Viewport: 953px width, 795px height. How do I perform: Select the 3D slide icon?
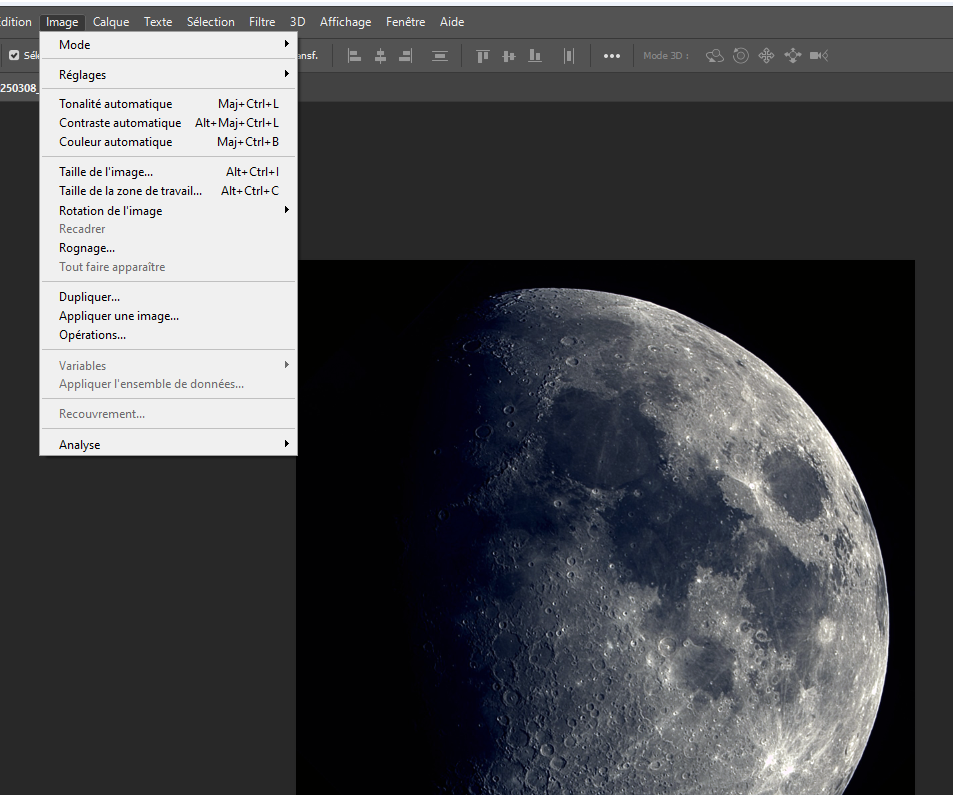pos(793,56)
